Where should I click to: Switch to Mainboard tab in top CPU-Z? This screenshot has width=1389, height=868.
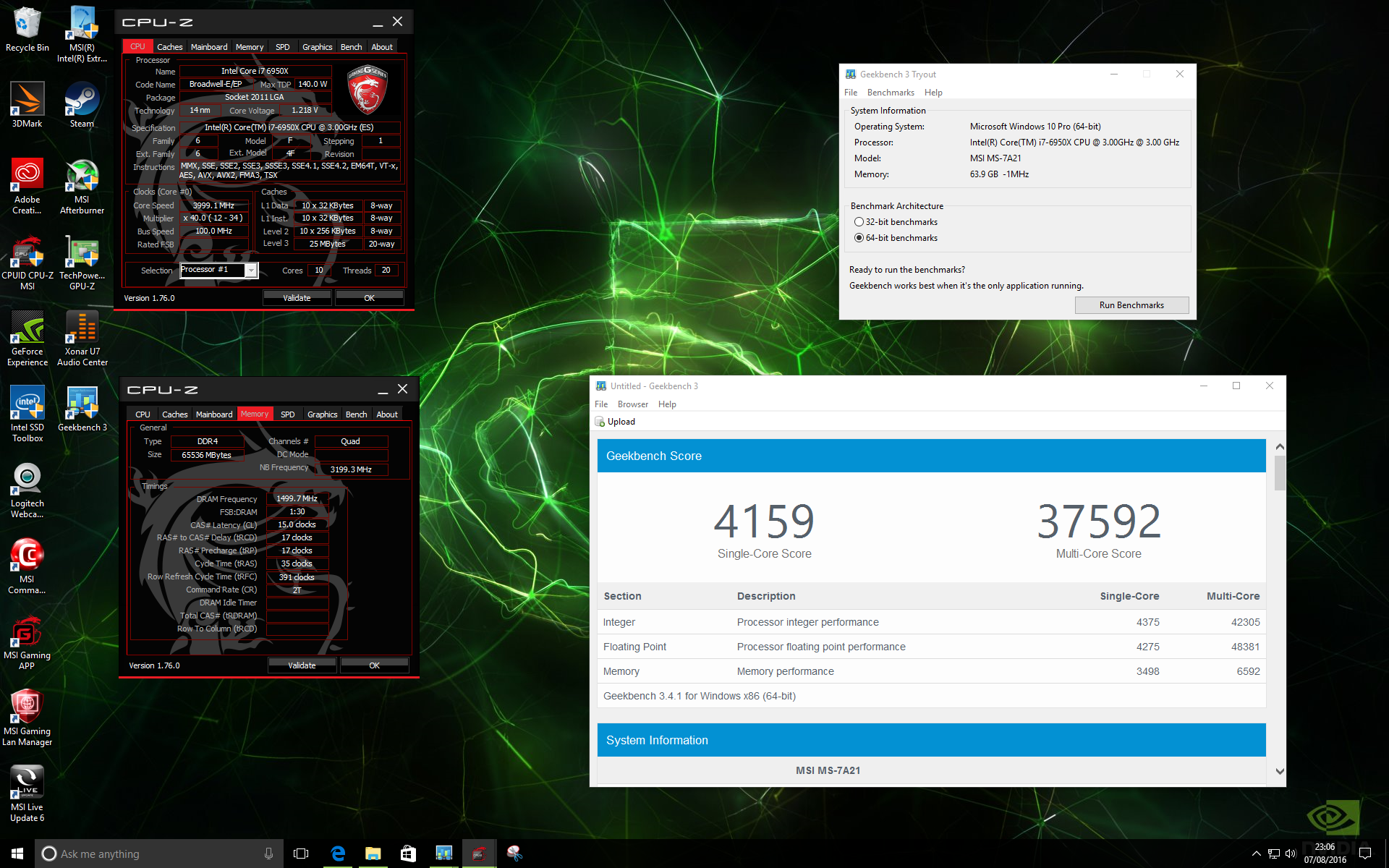pos(209,47)
